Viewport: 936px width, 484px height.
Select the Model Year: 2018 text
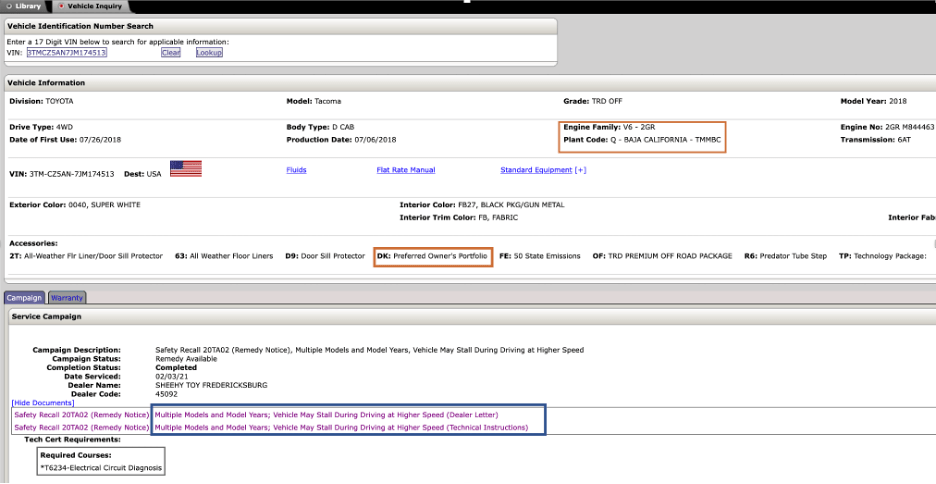coord(873,101)
